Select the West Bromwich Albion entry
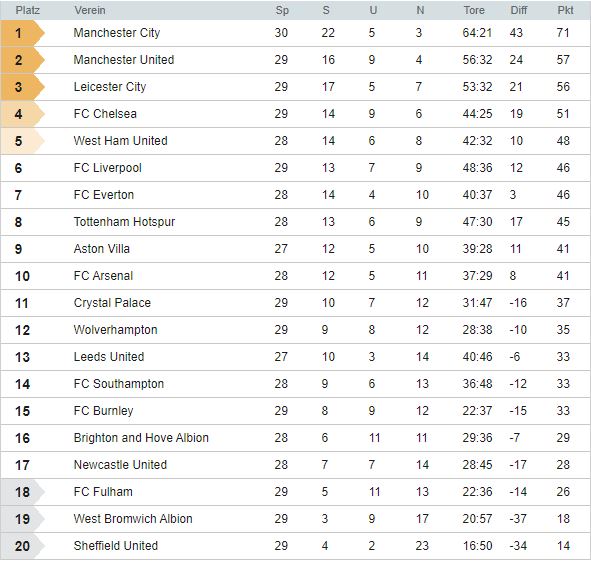The width and height of the screenshot is (591, 562). tap(133, 519)
